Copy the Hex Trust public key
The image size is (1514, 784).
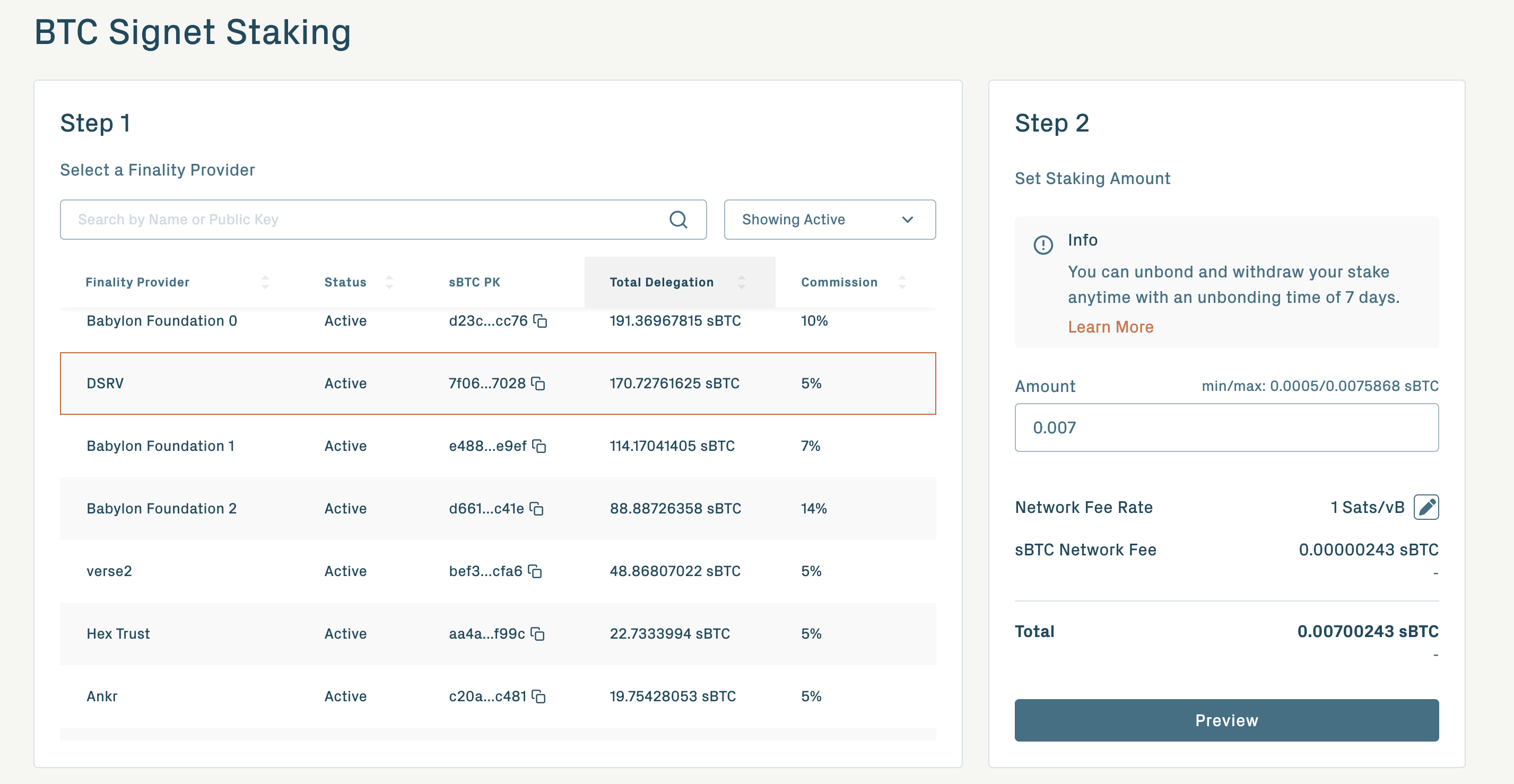tap(538, 634)
